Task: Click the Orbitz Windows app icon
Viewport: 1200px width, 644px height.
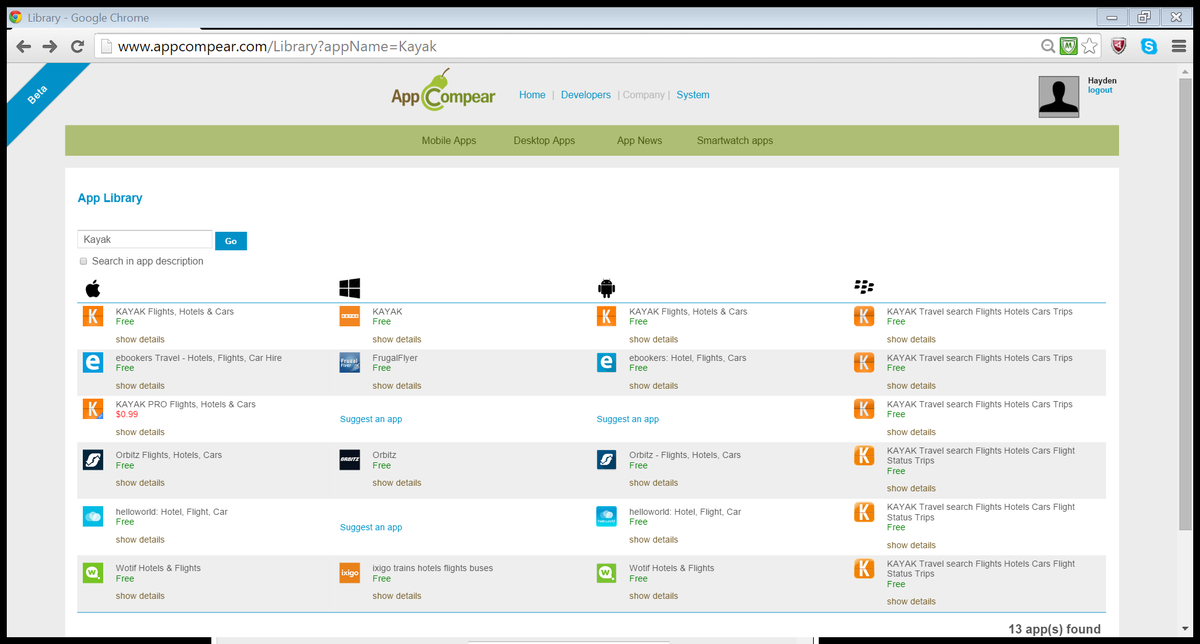Action: pos(349,459)
